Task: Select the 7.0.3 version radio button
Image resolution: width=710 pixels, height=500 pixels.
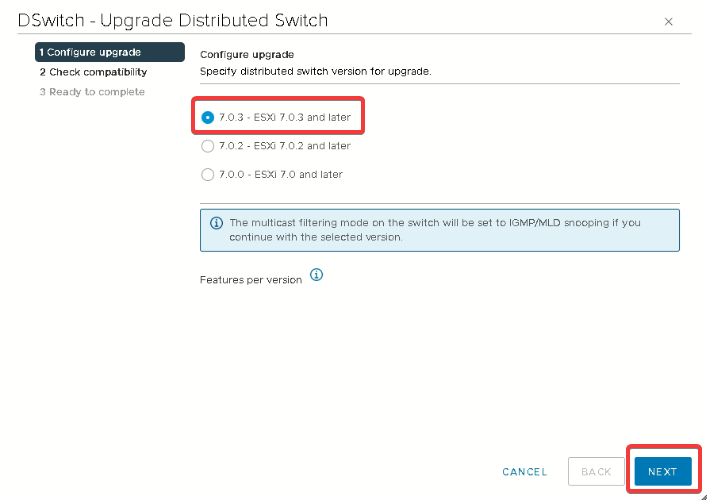Action: click(208, 117)
